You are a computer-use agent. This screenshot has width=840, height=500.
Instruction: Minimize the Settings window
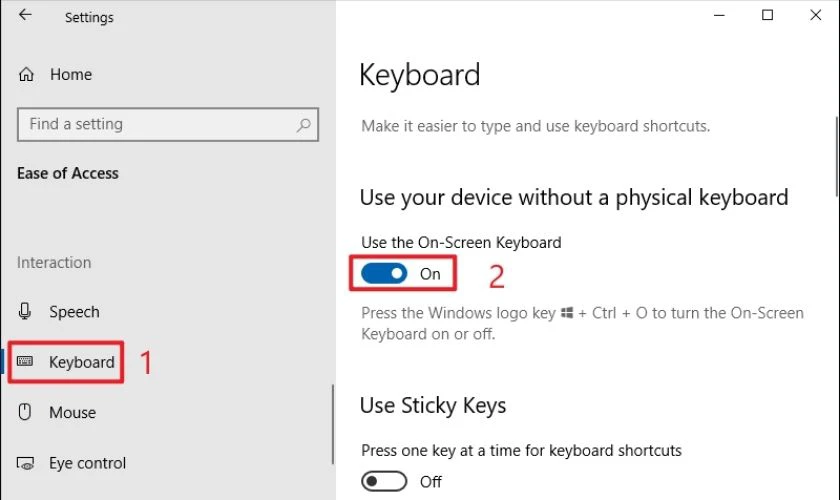click(x=717, y=15)
